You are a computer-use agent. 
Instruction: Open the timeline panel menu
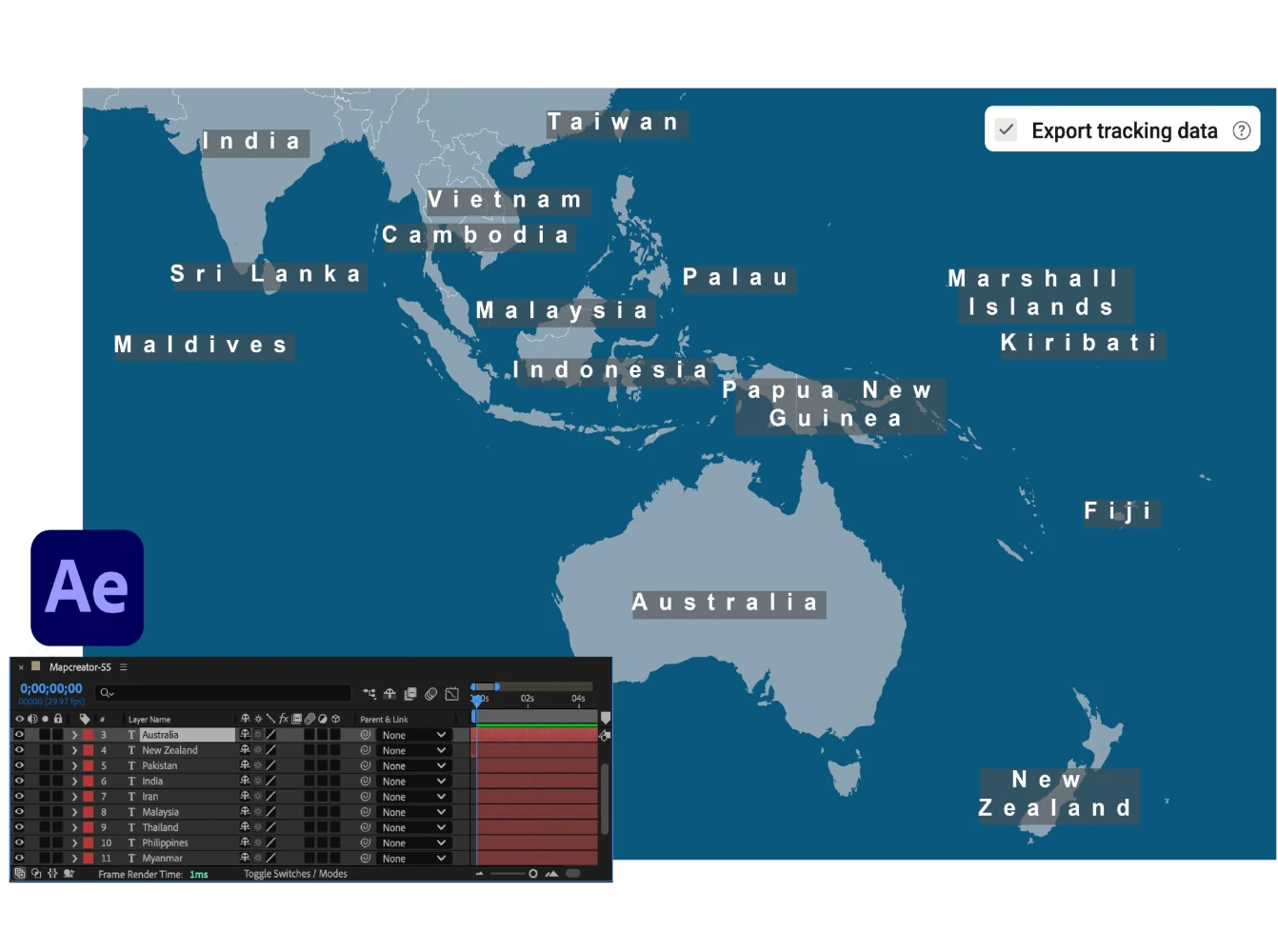tap(123, 667)
